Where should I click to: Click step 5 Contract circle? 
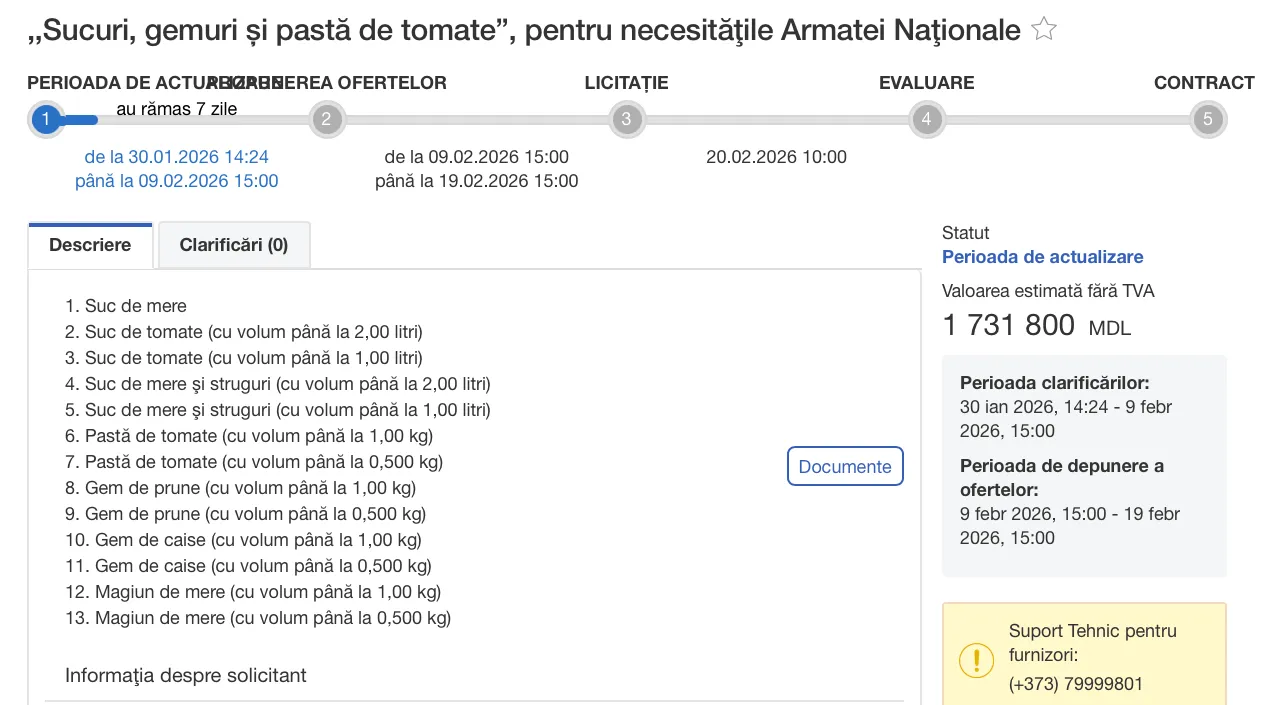(1207, 120)
